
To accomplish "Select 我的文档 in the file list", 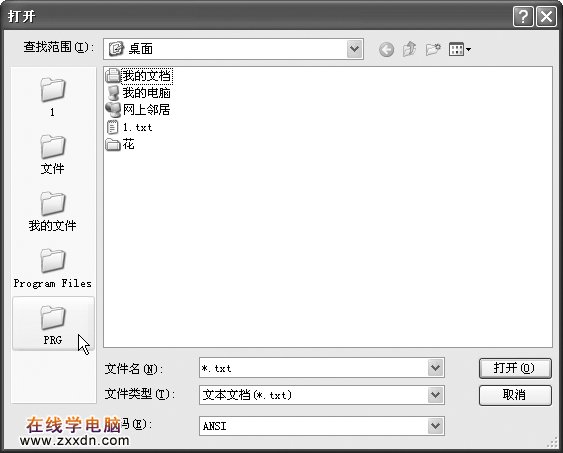I will 139,76.
